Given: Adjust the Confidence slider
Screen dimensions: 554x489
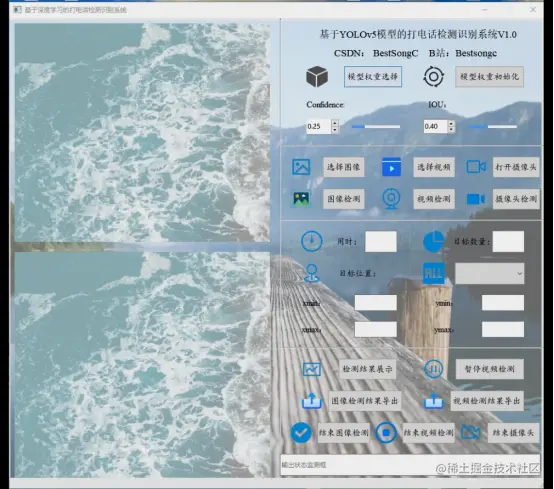Looking at the screenshot, I should coord(376,126).
